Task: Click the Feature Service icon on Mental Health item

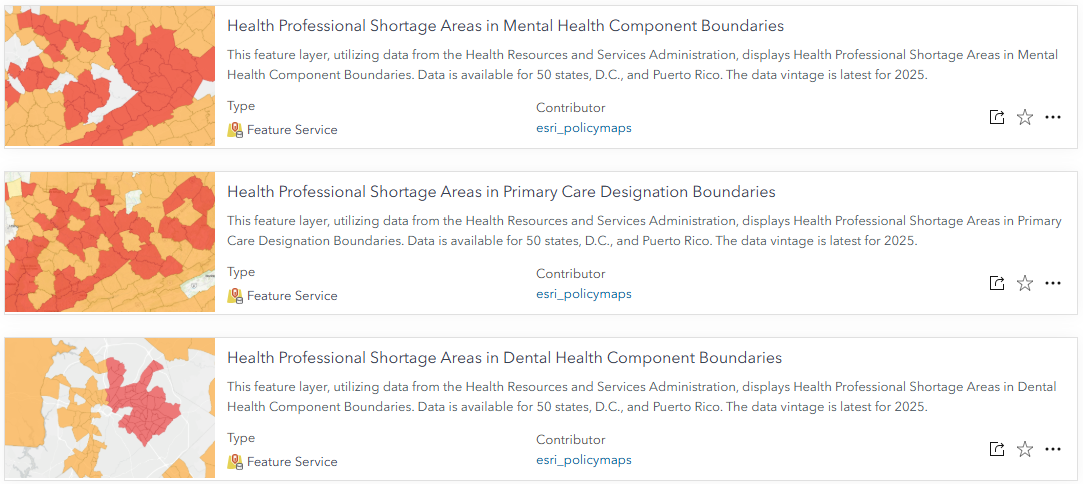Action: click(235, 130)
